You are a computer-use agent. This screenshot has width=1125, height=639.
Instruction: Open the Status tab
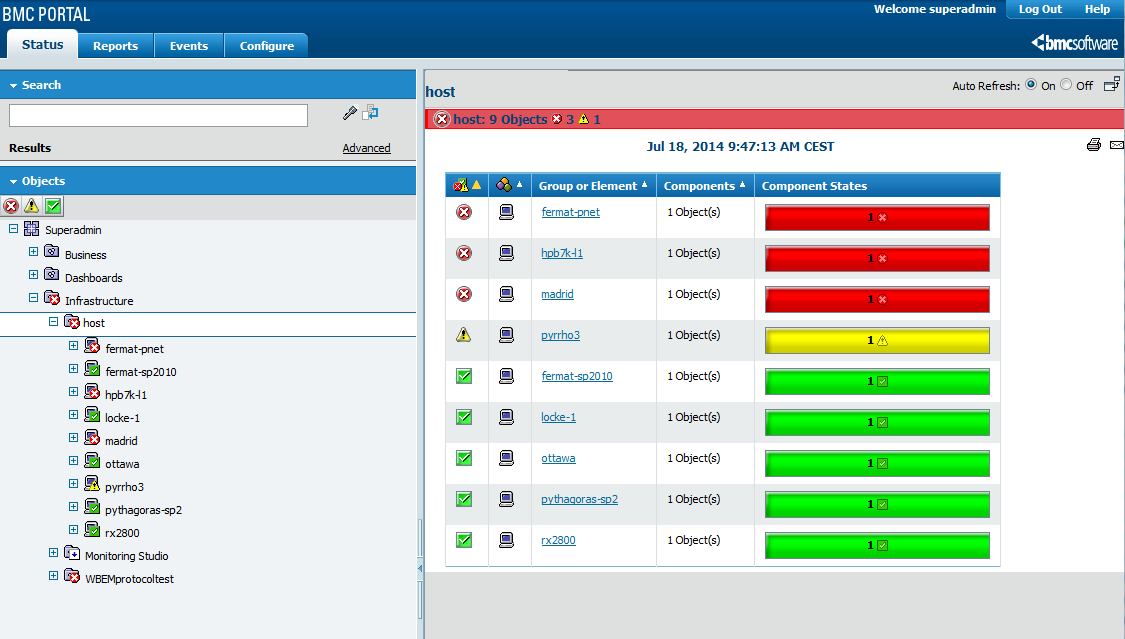click(x=42, y=44)
